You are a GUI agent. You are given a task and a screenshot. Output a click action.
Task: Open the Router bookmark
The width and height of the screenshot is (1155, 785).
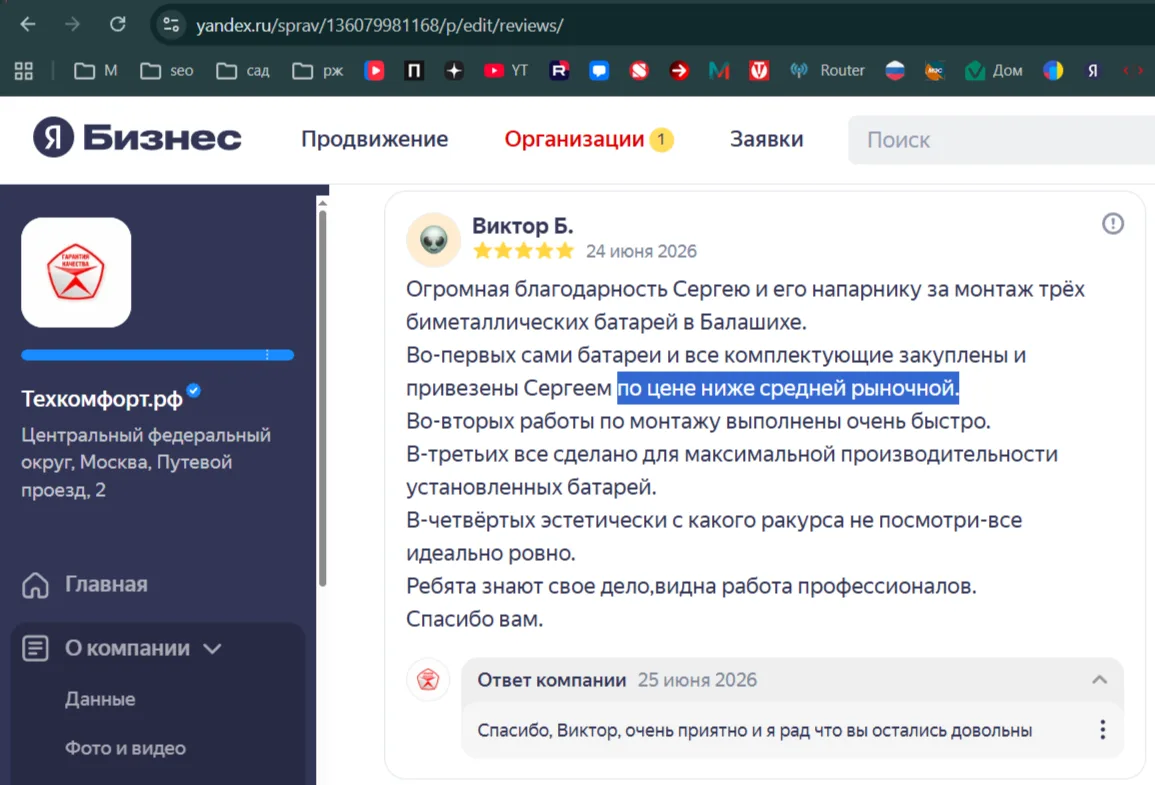tap(827, 71)
